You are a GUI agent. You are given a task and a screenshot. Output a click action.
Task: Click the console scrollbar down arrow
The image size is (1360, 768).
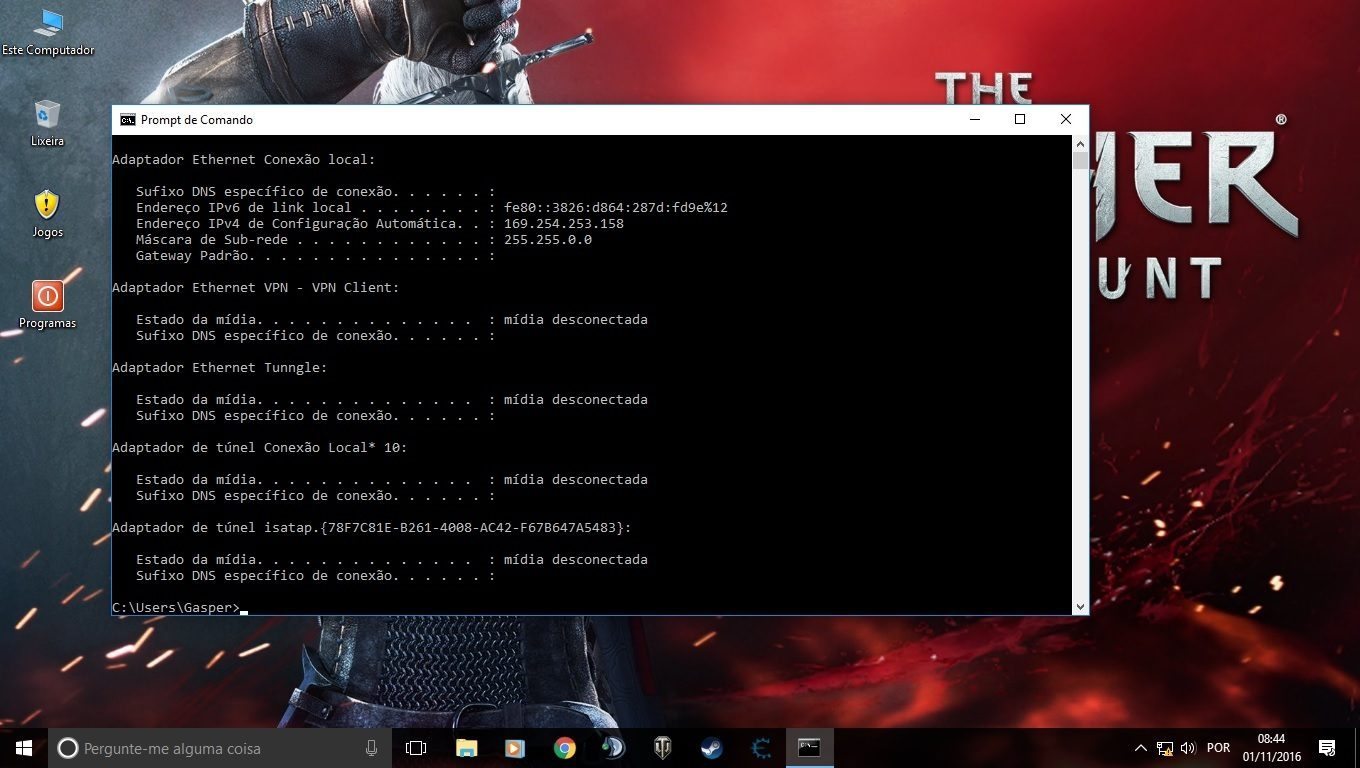point(1080,607)
